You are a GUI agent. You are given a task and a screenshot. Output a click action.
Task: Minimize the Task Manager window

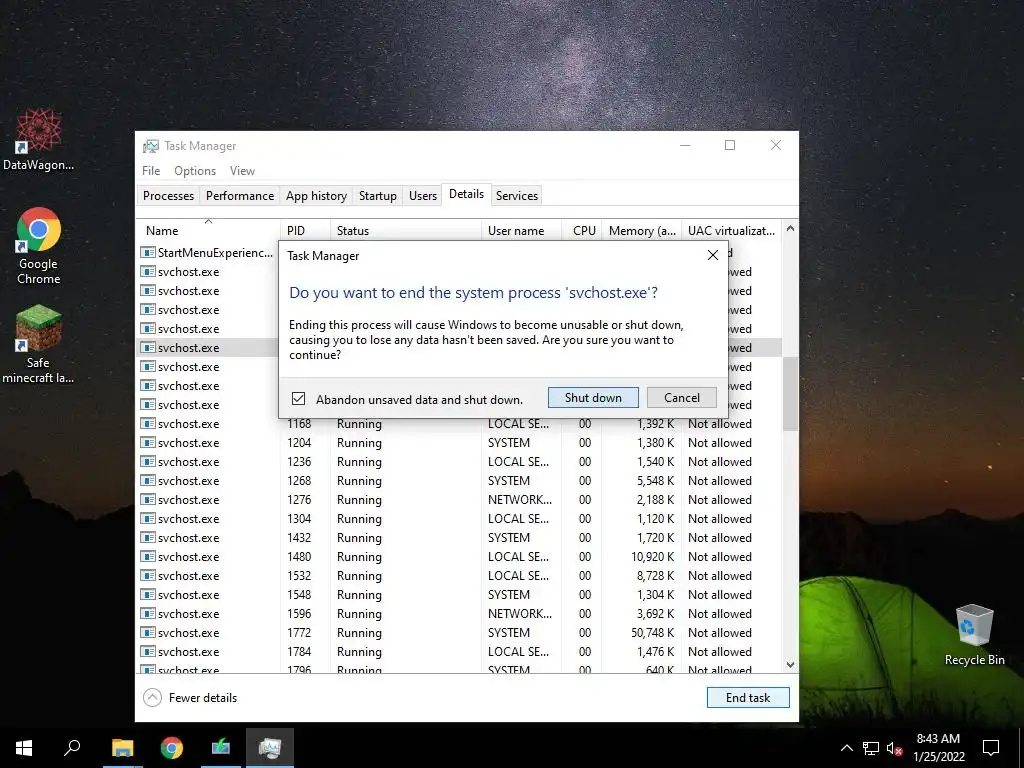click(x=685, y=145)
